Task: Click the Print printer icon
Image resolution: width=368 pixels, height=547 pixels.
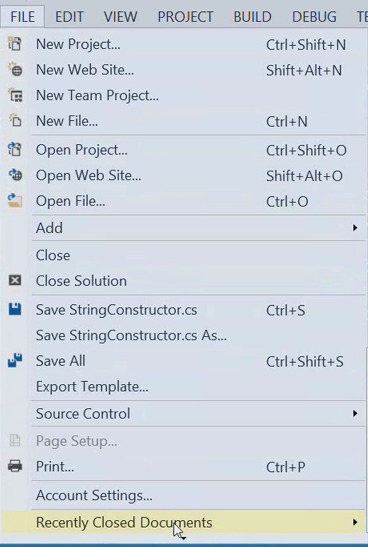Action: 15,466
